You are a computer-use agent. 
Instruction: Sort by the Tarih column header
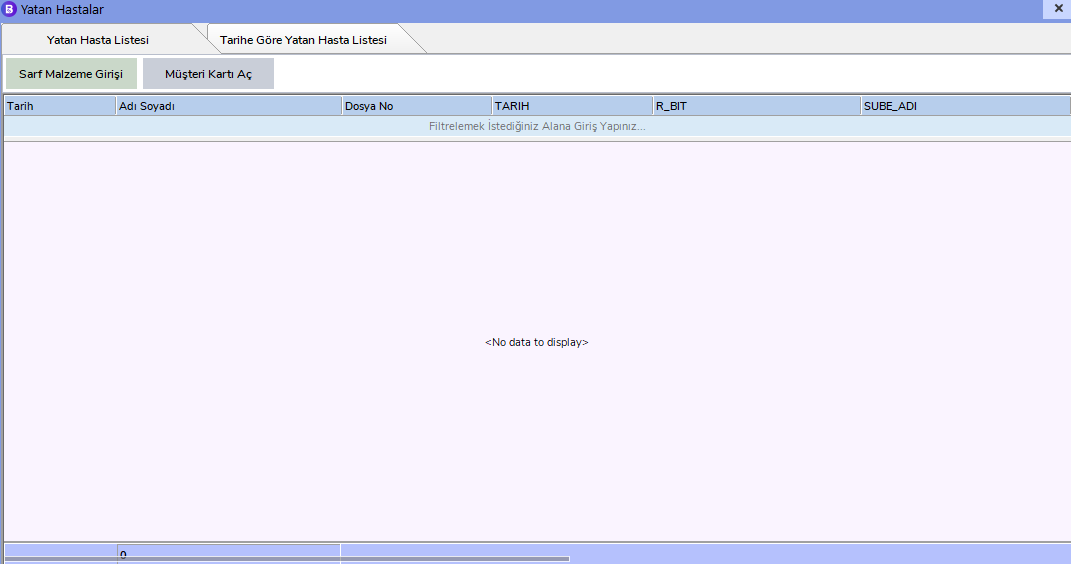coord(60,106)
